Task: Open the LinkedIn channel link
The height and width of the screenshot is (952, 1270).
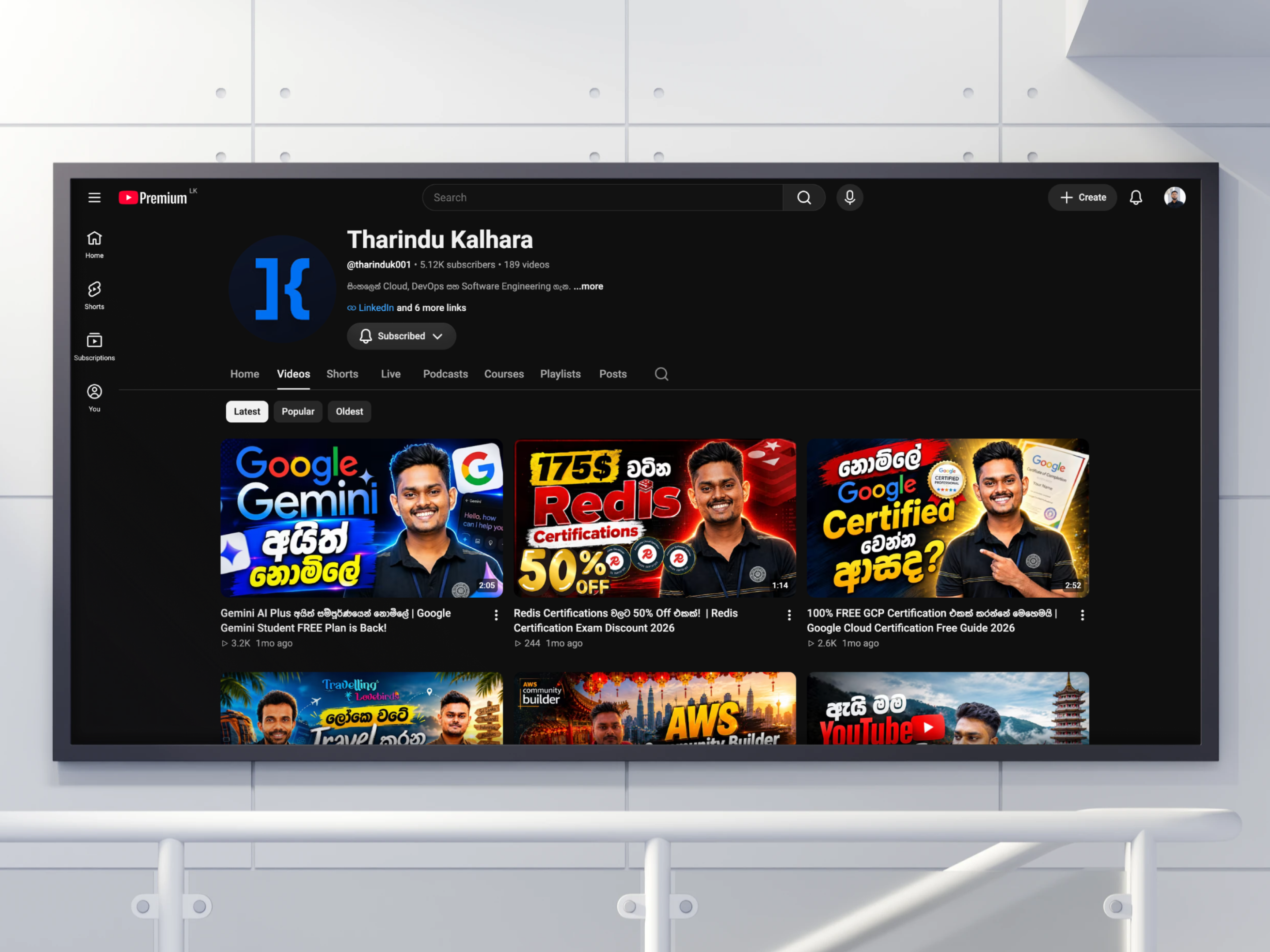Action: 376,308
